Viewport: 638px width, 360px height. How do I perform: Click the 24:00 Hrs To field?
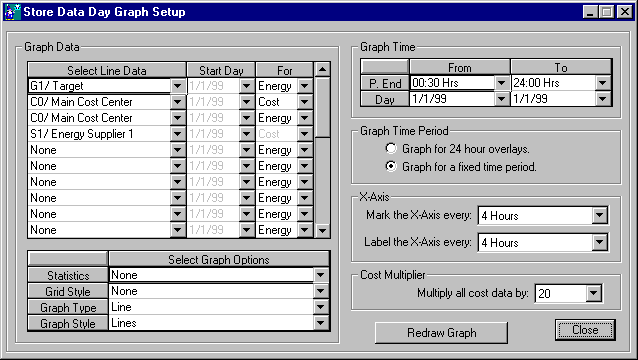553,83
